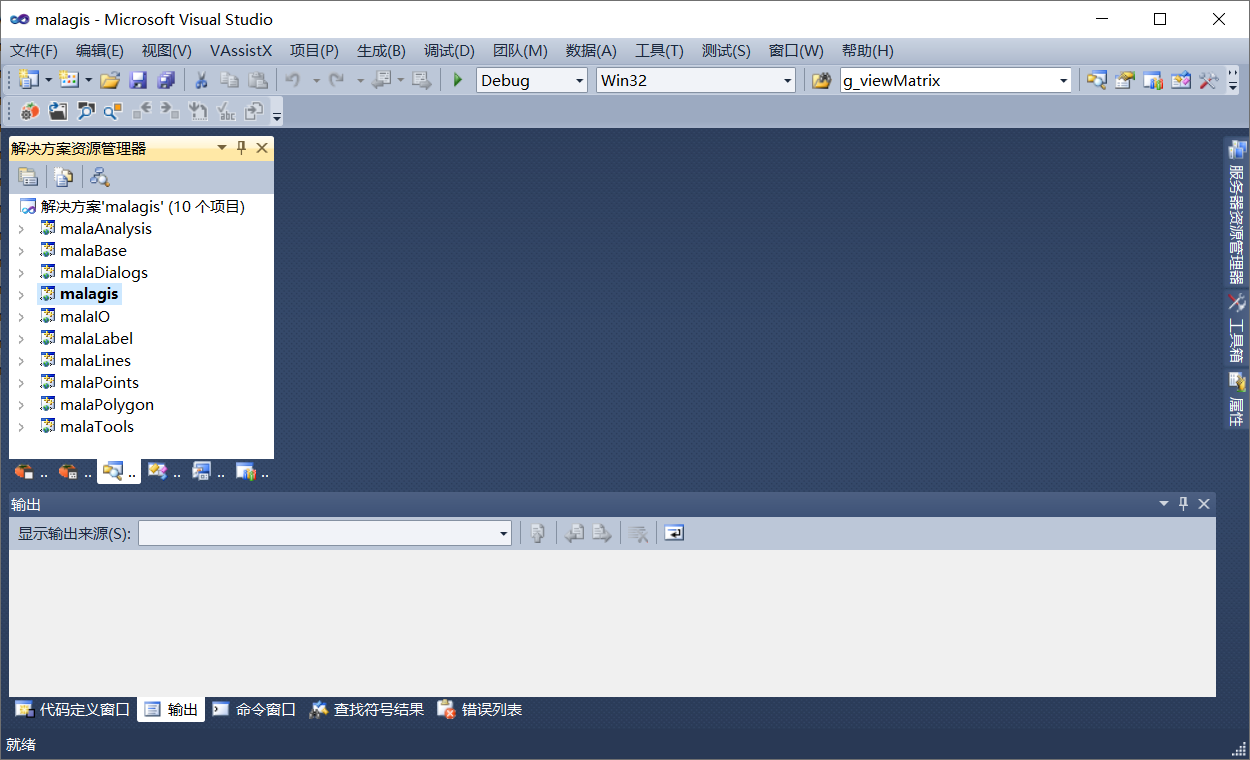The height and width of the screenshot is (760, 1250).
Task: Click the Redo arrow icon
Action: [337, 80]
